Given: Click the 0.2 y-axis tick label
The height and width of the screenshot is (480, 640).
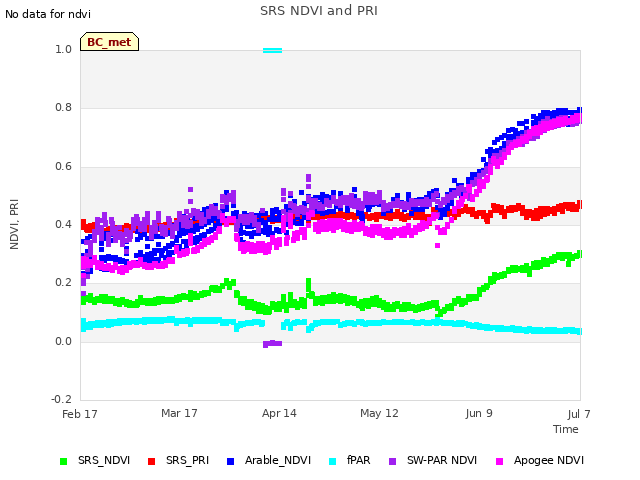Looking at the screenshot, I should pos(63,282).
